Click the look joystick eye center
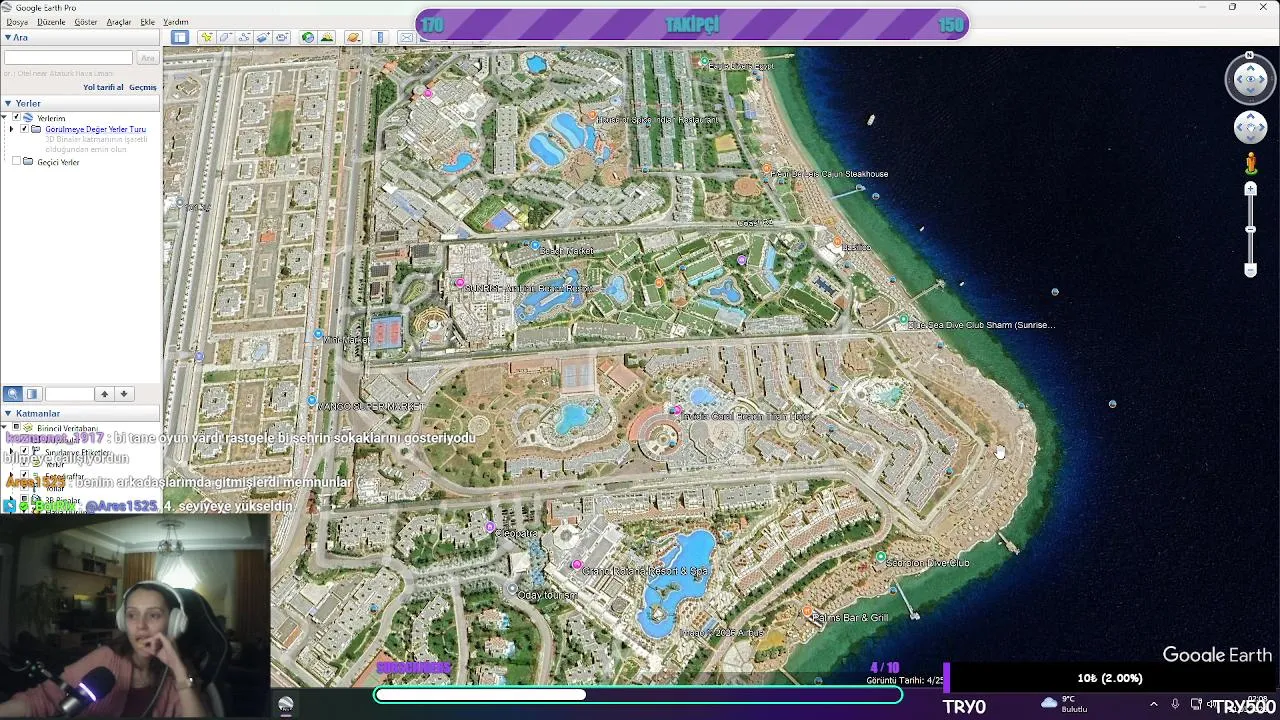1280x720 pixels. coord(1250,80)
